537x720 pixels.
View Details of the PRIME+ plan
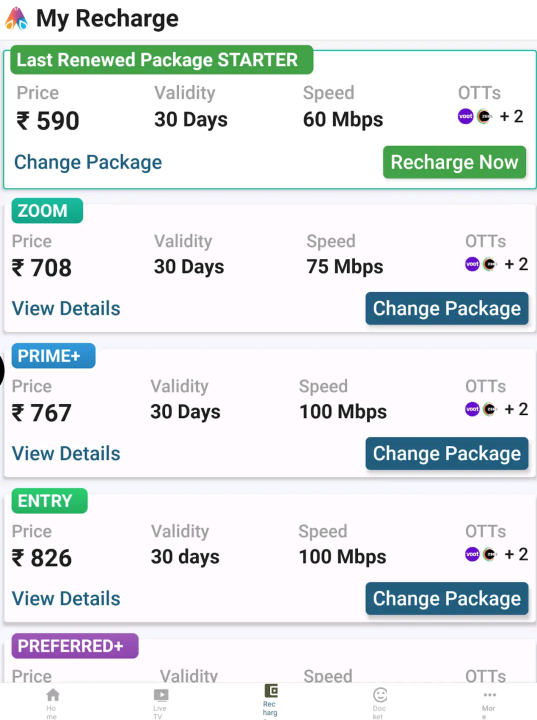[x=66, y=453]
